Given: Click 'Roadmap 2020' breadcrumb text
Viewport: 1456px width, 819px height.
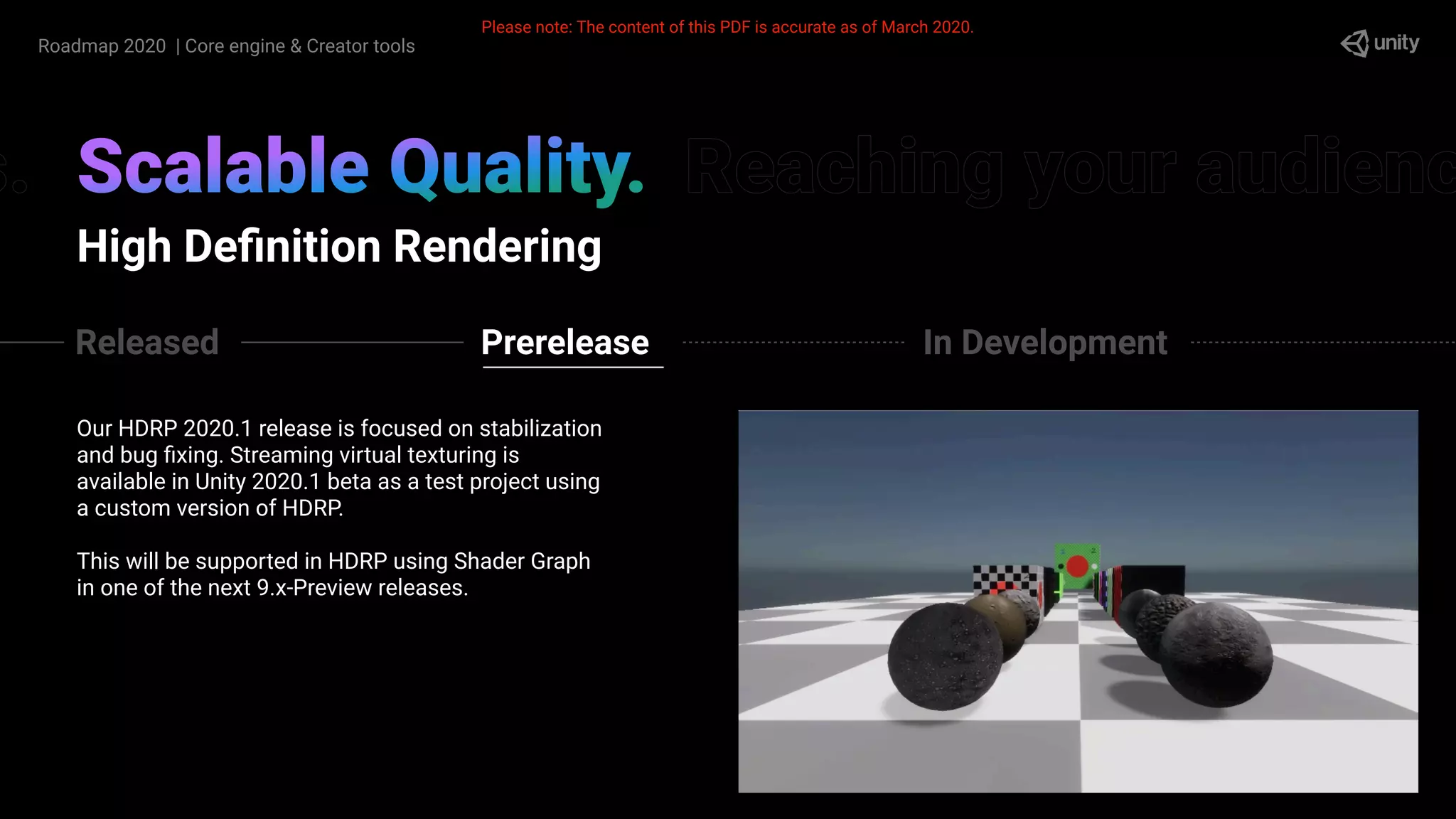Looking at the screenshot, I should [x=102, y=46].
